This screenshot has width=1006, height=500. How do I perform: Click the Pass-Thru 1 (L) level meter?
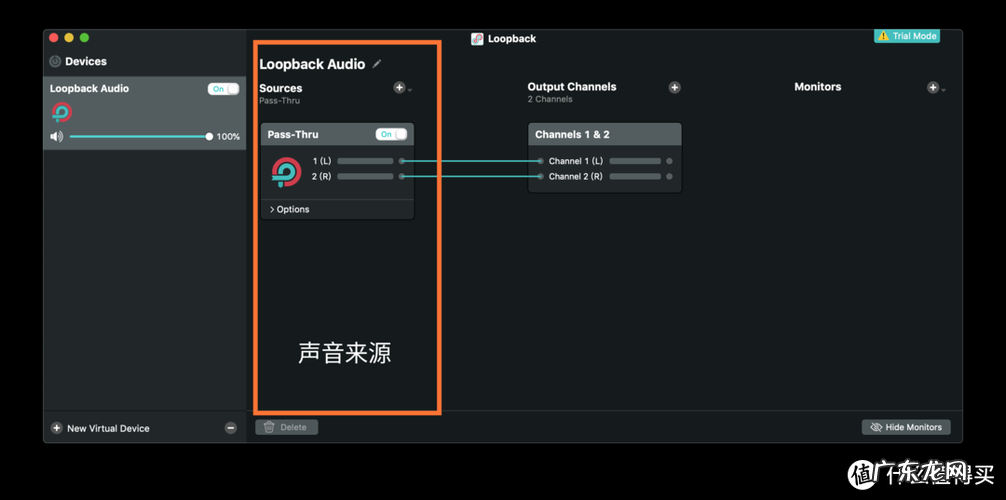[365, 161]
